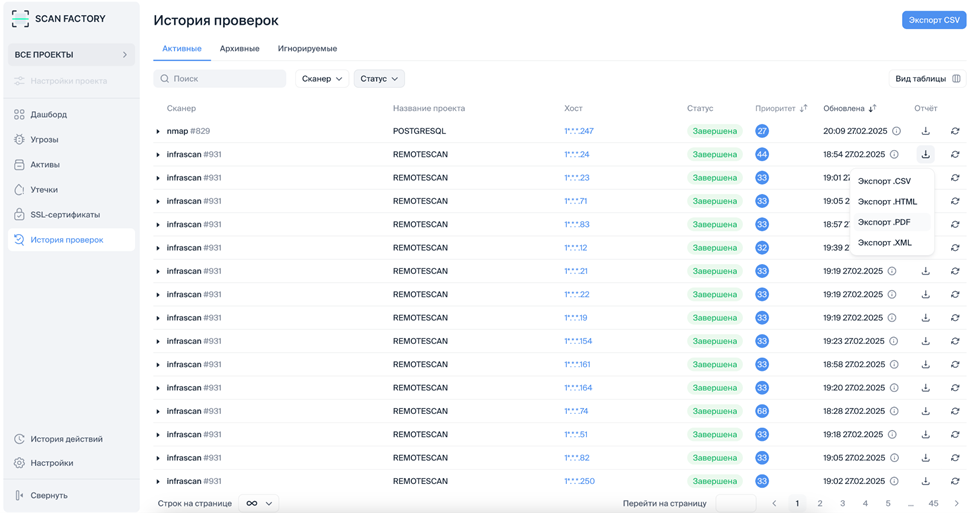Image resolution: width=974 pixels, height=513 pixels.
Task: Sort by Обновлена column arrows
Action: [x=872, y=108]
